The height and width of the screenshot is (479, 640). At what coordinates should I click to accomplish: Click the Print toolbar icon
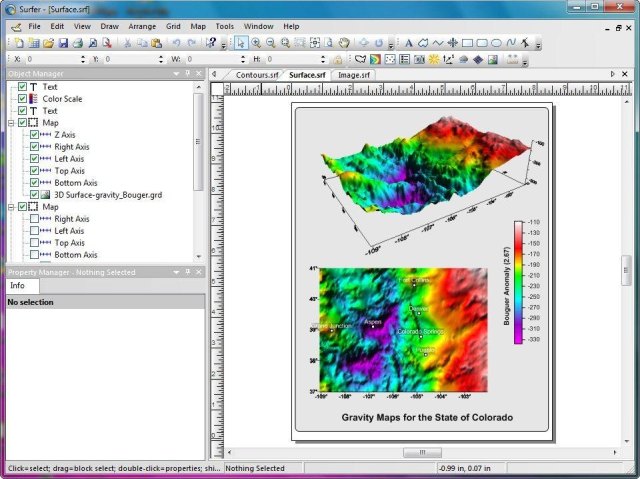[78, 43]
